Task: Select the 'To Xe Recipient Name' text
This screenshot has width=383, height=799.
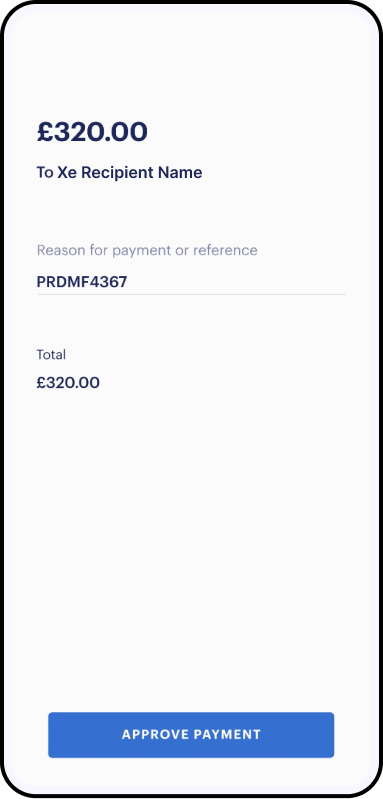Action: coord(119,173)
